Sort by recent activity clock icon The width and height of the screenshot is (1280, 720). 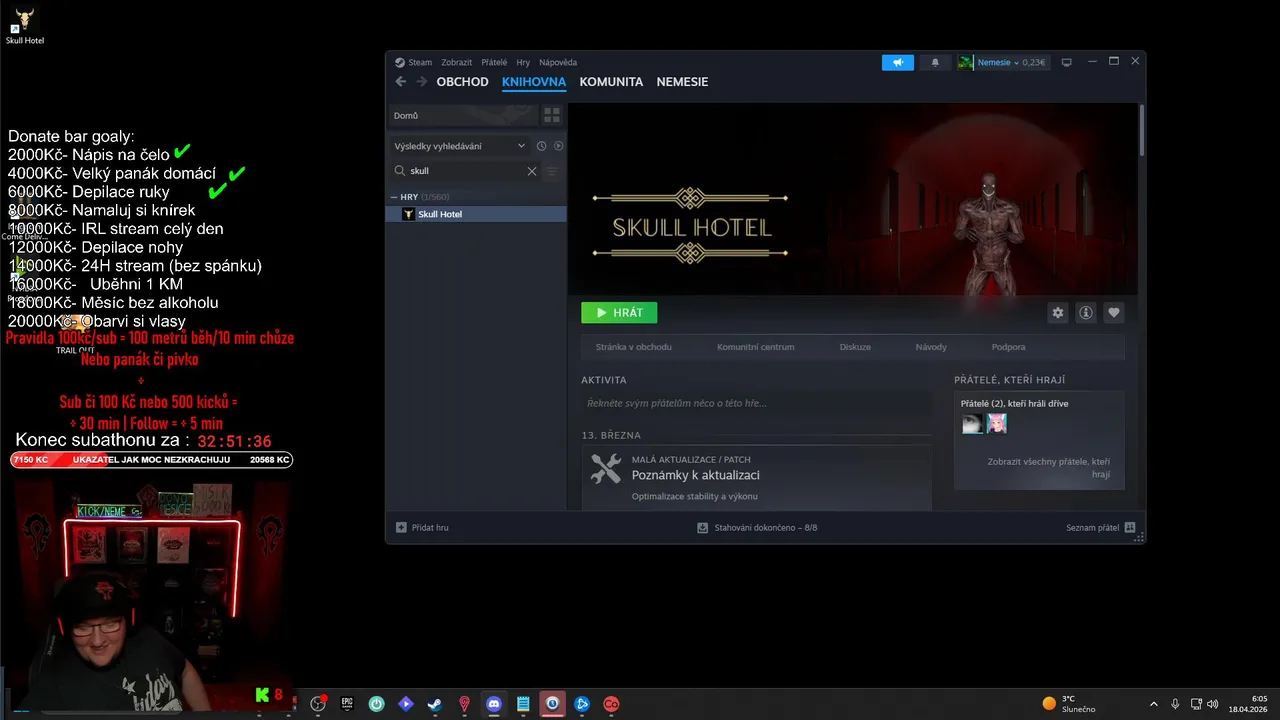[541, 146]
